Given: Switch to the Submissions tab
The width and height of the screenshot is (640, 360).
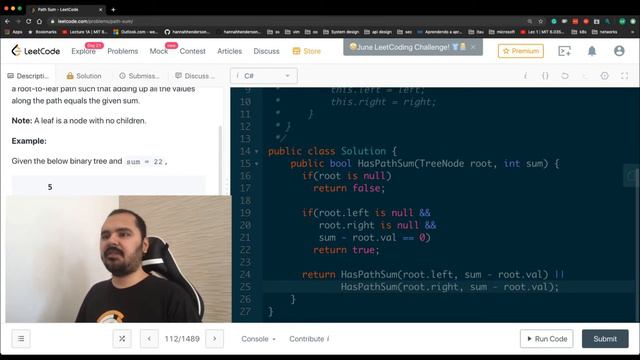Looking at the screenshot, I should point(139,76).
